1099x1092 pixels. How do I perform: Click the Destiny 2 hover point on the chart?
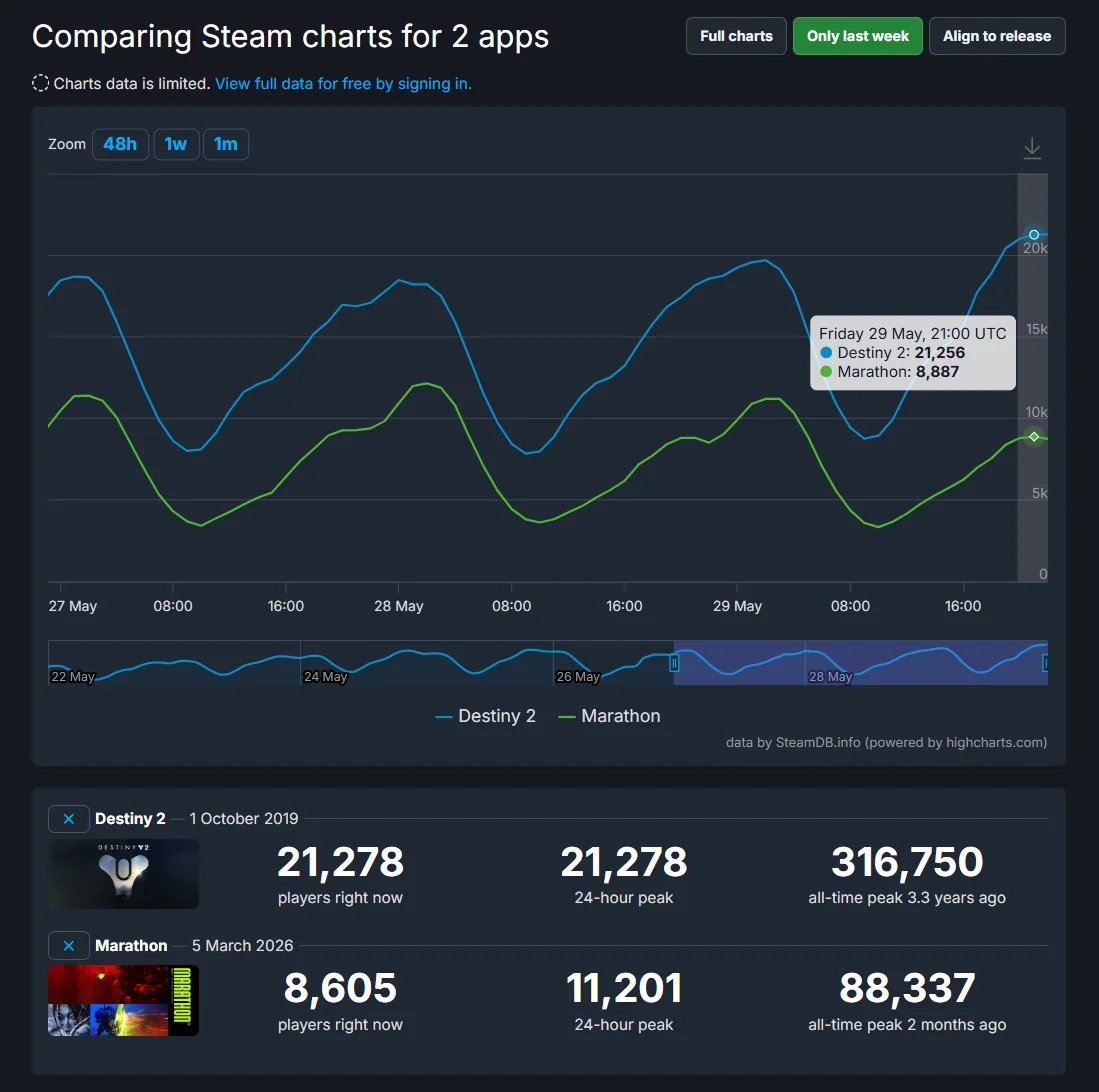coord(1034,235)
